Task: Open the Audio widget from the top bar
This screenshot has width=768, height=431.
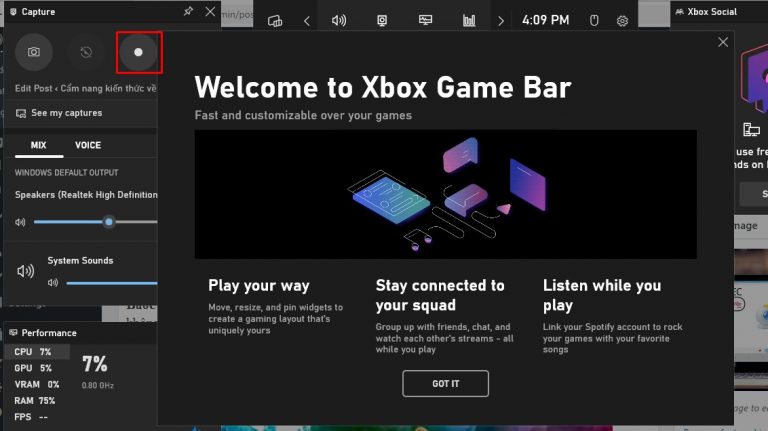Action: [339, 20]
